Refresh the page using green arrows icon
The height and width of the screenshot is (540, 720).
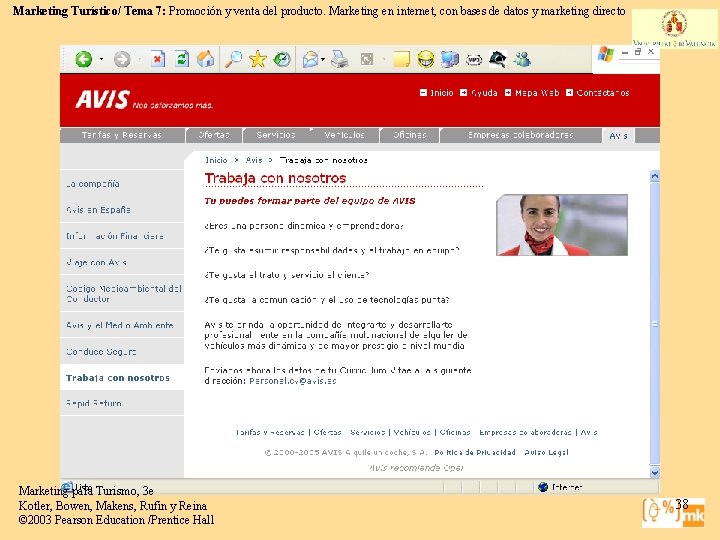pyautogui.click(x=182, y=59)
